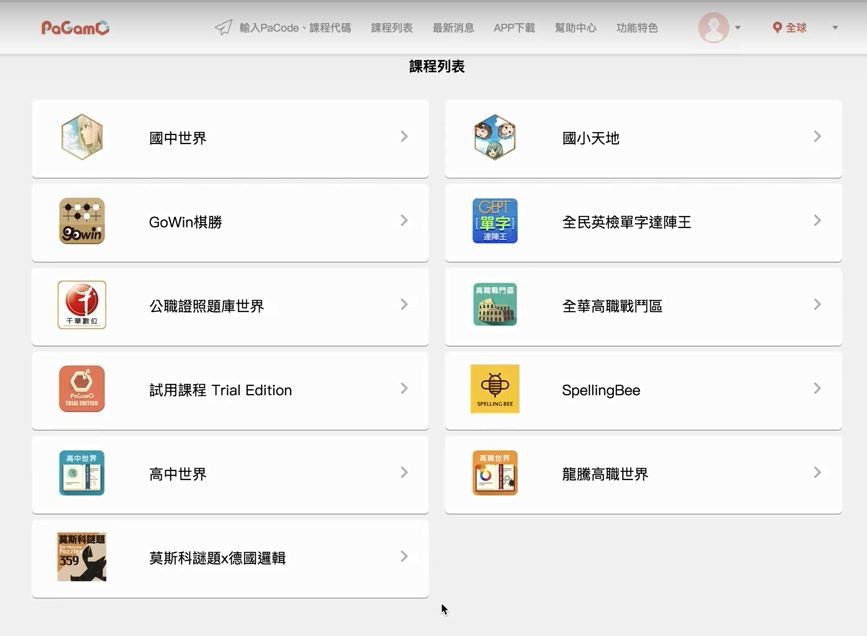The width and height of the screenshot is (867, 636).
Task: Open the 幫助中心 menu item
Action: point(576,28)
